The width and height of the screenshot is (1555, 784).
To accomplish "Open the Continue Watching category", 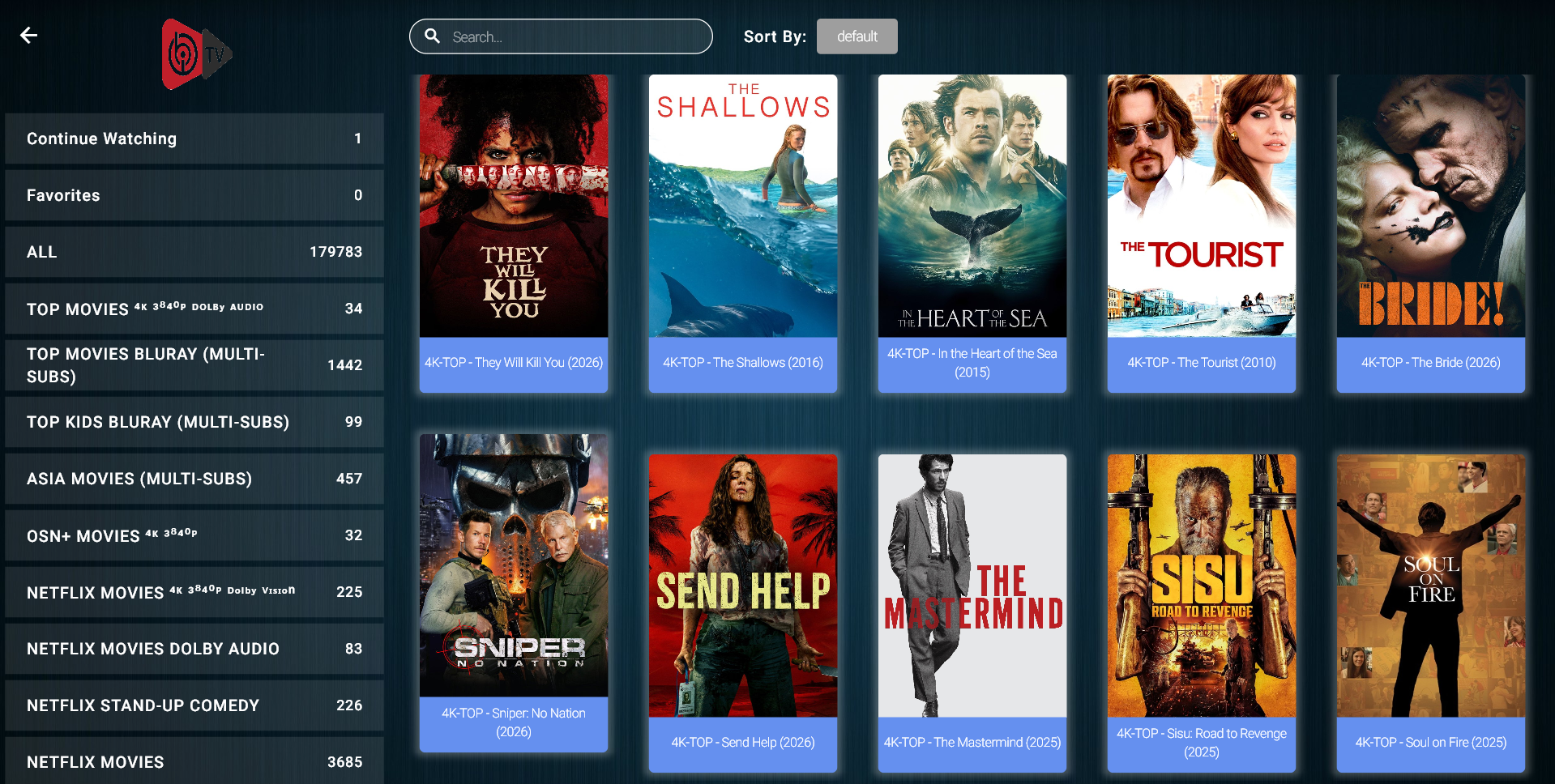I will coord(194,138).
